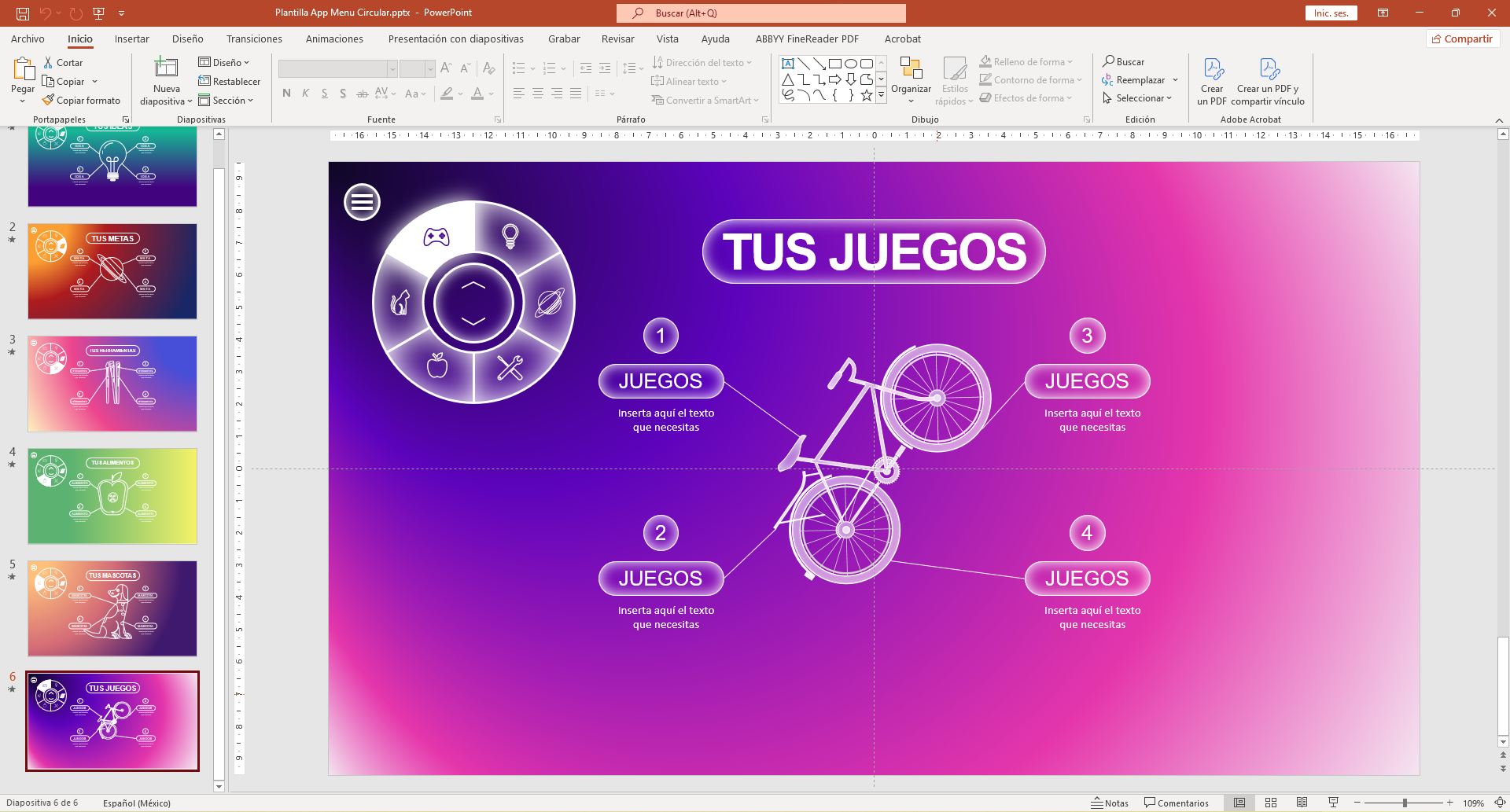Switch to normal view mode
The height and width of the screenshot is (812, 1510).
tap(1239, 803)
